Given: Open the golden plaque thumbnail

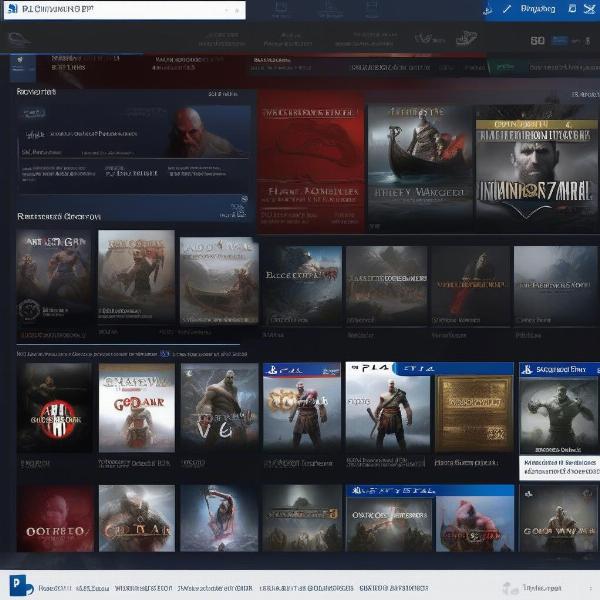Looking at the screenshot, I should tap(474, 413).
